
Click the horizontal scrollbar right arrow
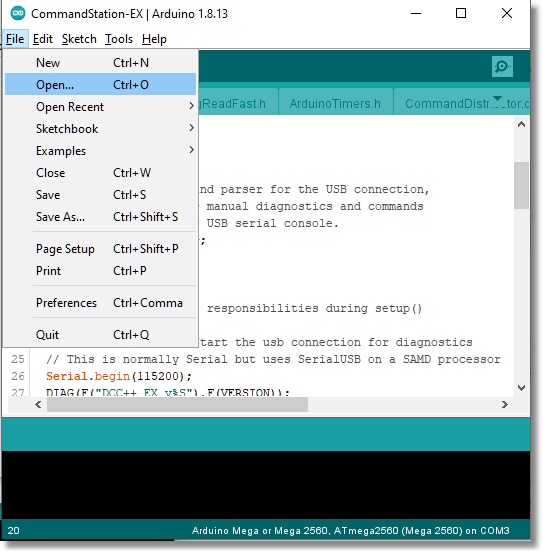click(505, 404)
